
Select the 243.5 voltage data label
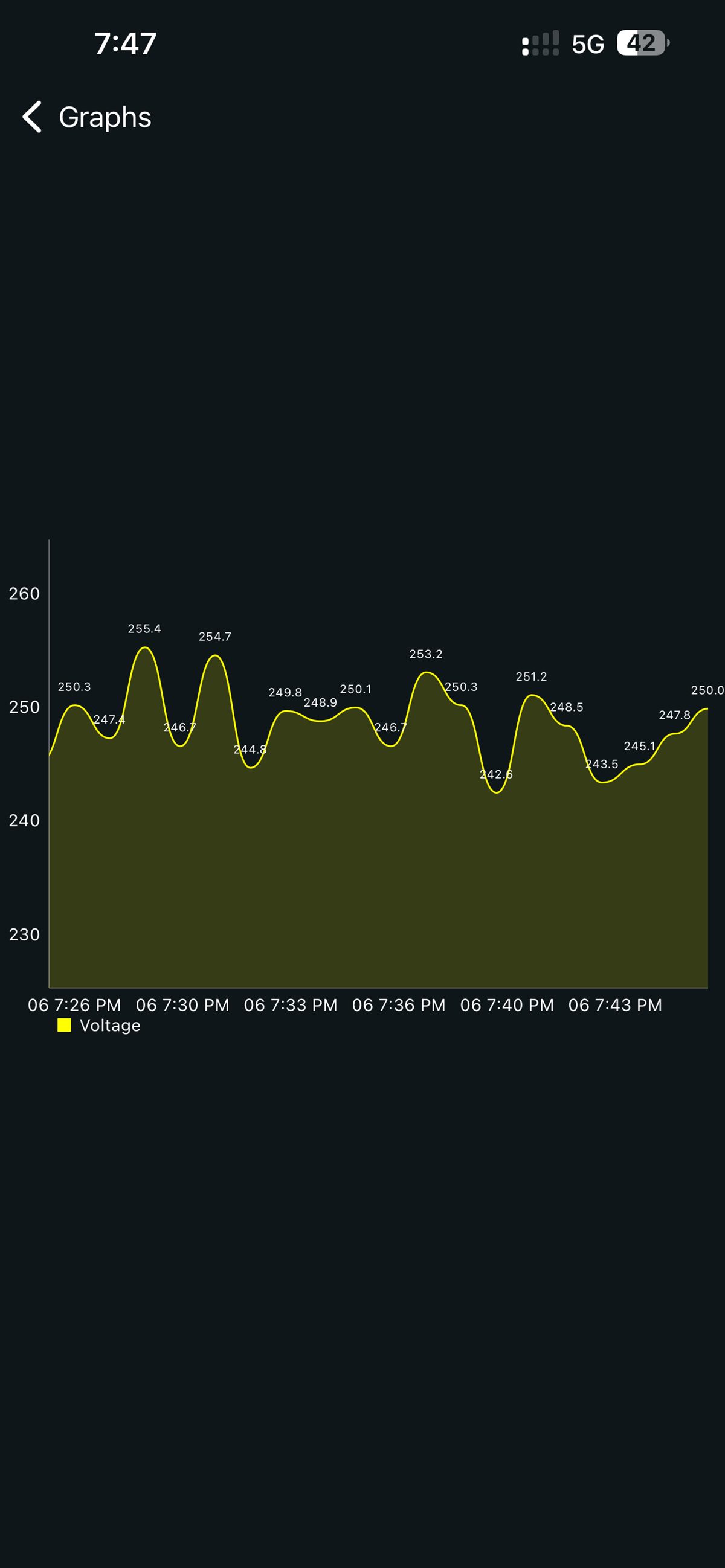[601, 765]
